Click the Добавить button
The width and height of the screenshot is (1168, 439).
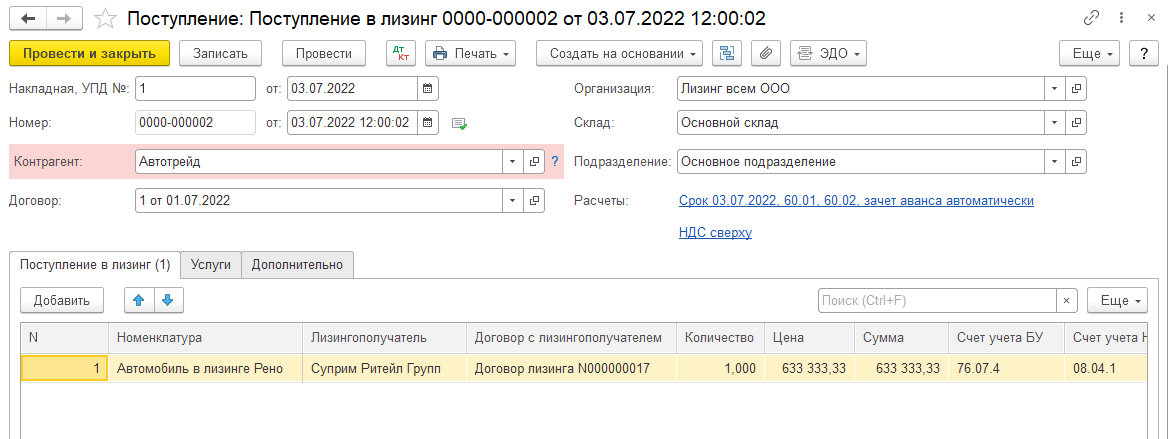[62, 300]
